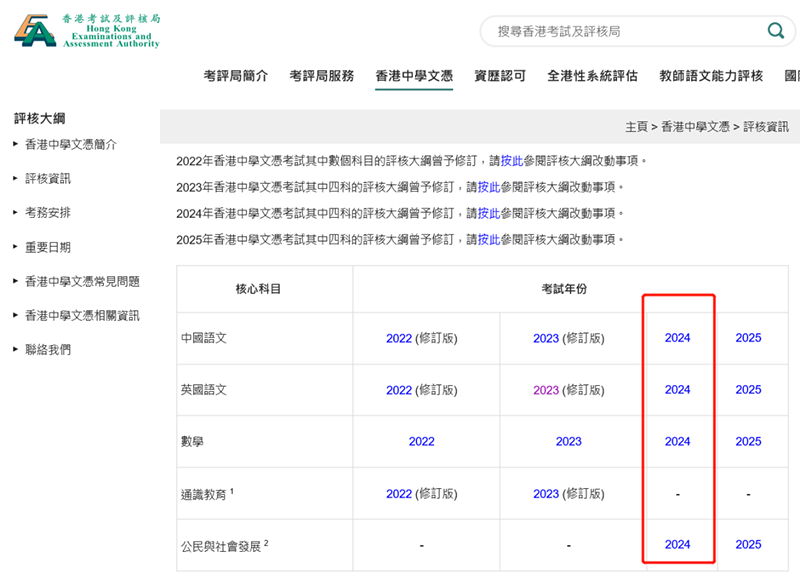Open the 考評局簡介 menu
The image size is (800, 580).
235,76
